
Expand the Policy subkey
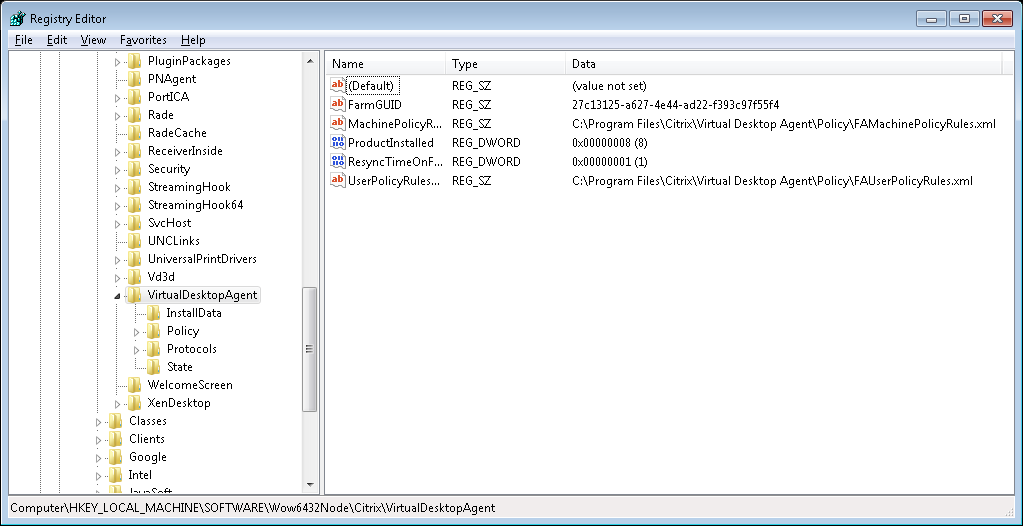coord(137,332)
